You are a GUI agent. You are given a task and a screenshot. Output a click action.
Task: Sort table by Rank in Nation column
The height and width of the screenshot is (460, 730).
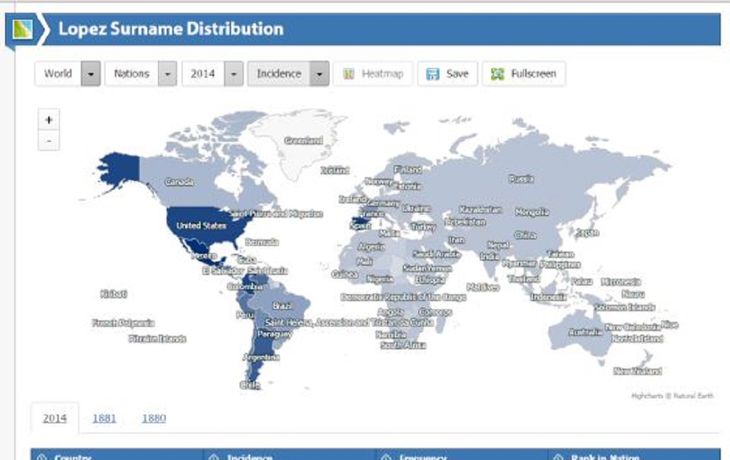(635, 455)
